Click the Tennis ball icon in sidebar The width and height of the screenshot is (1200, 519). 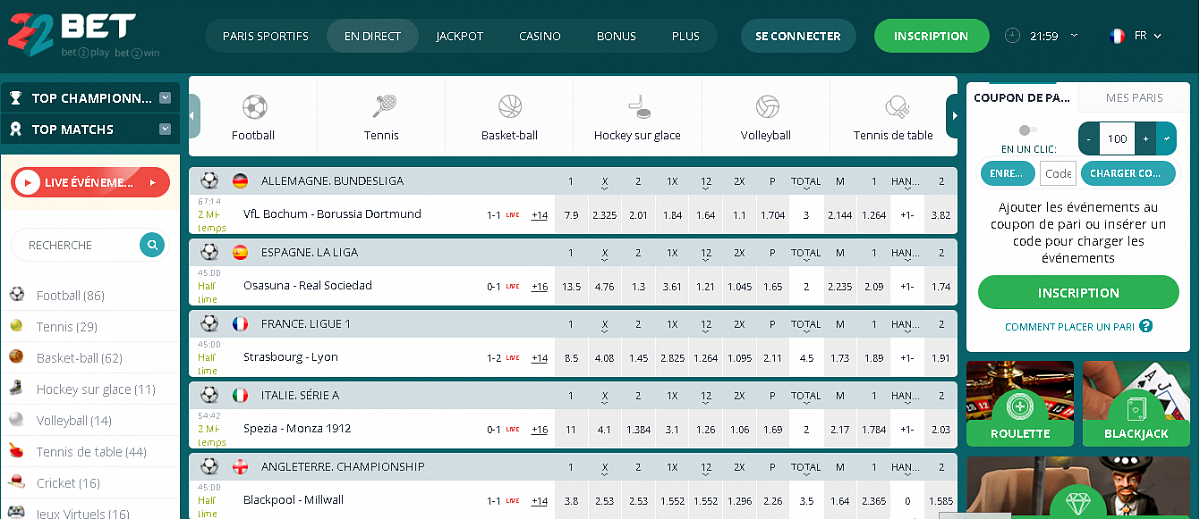tap(17, 326)
